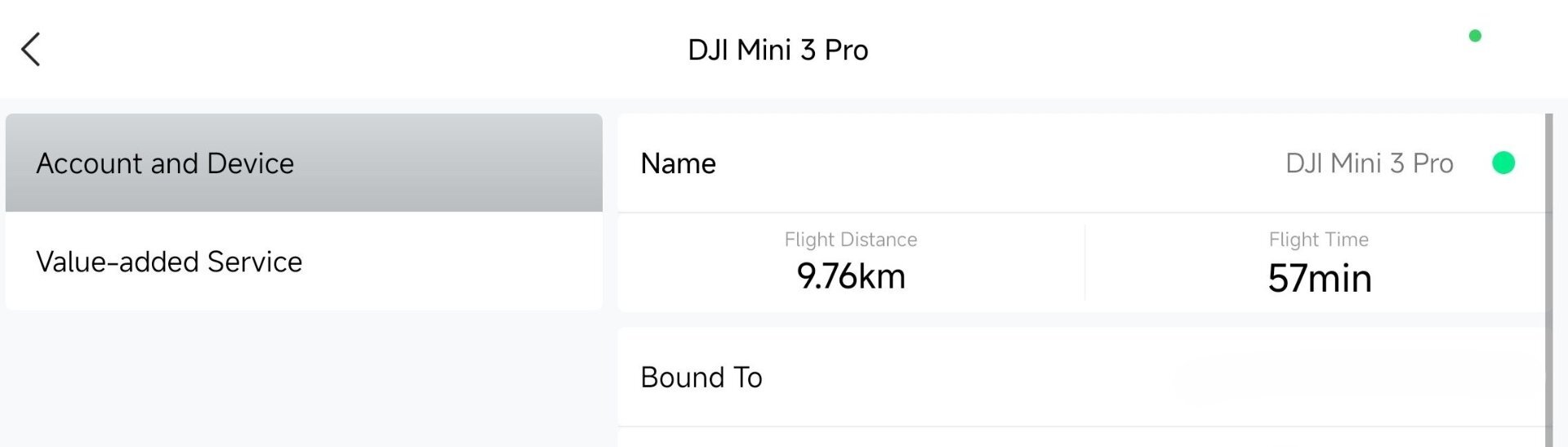Tap the blurred Bound To account value
1568x447 pixels.
coord(1356,378)
